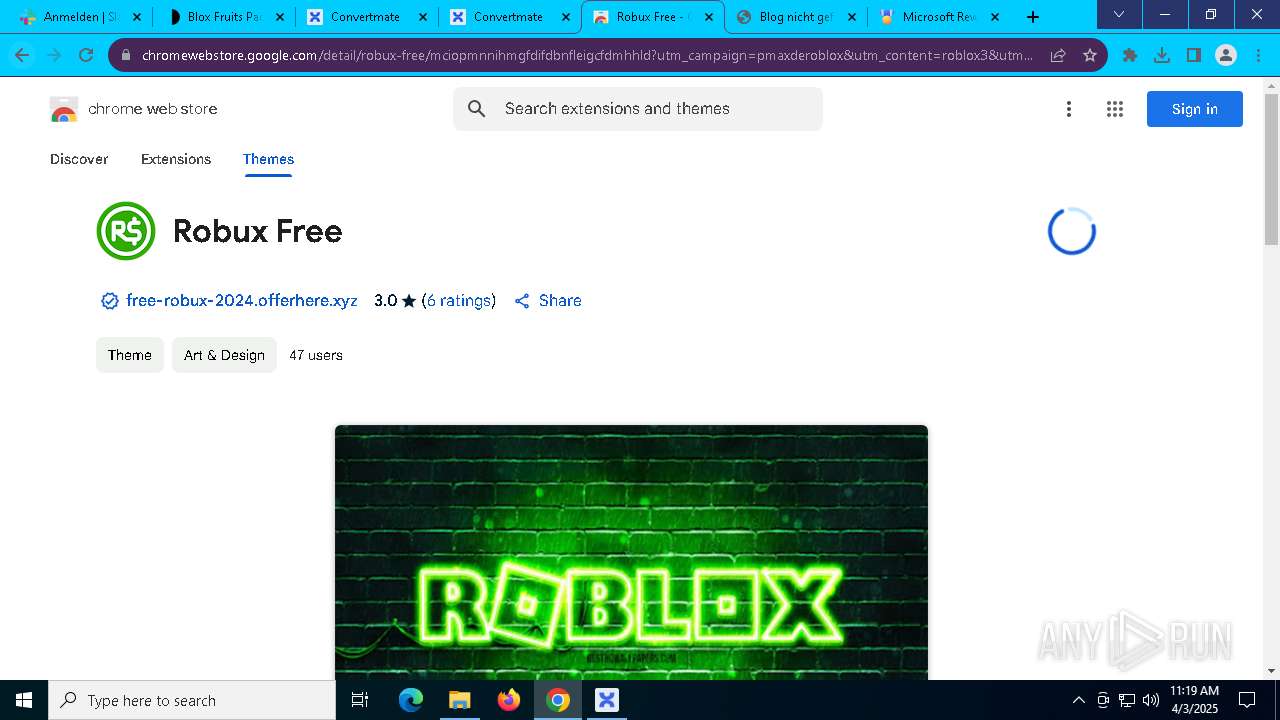Image resolution: width=1280 pixels, height=720 pixels.
Task: Open the Extensions section
Action: (x=176, y=159)
